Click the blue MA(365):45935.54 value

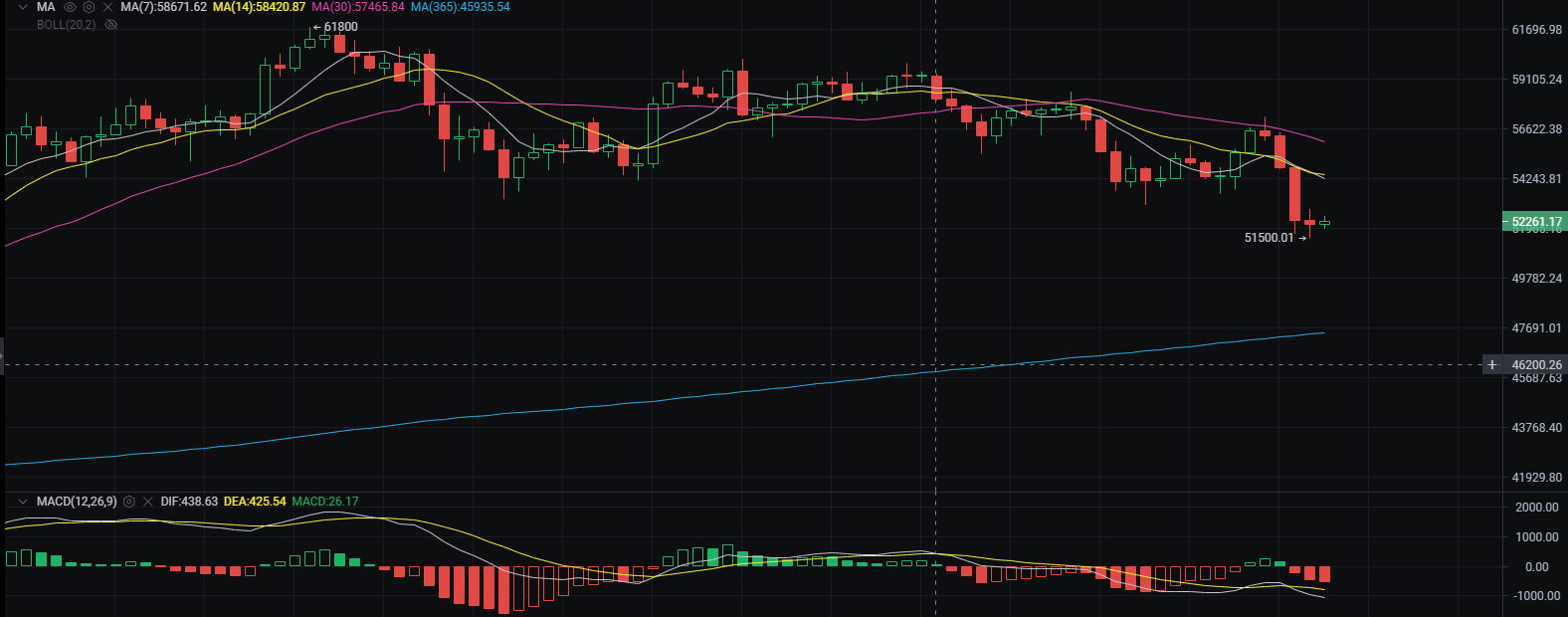(461, 7)
